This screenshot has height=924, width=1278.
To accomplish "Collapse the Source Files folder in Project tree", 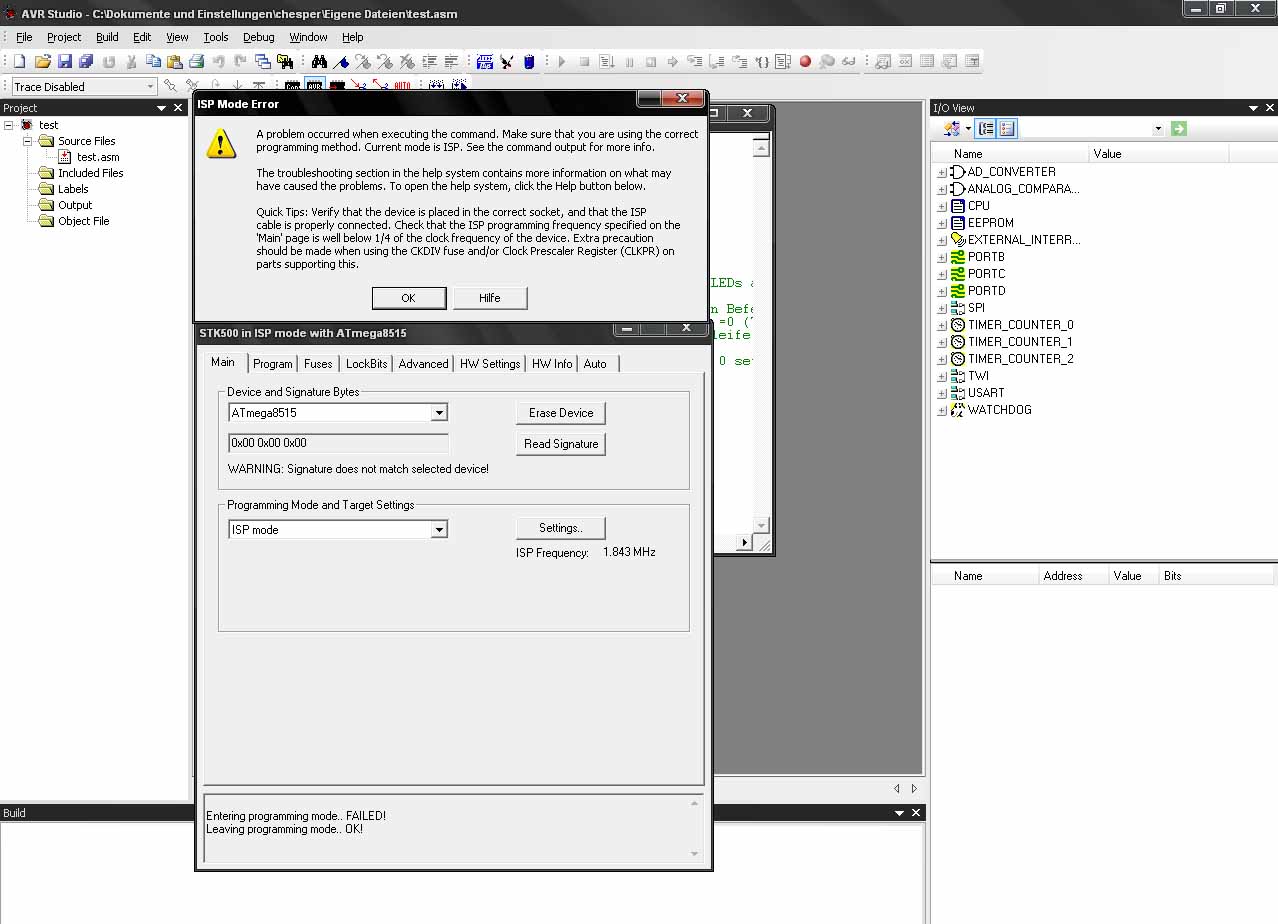I will tap(29, 141).
